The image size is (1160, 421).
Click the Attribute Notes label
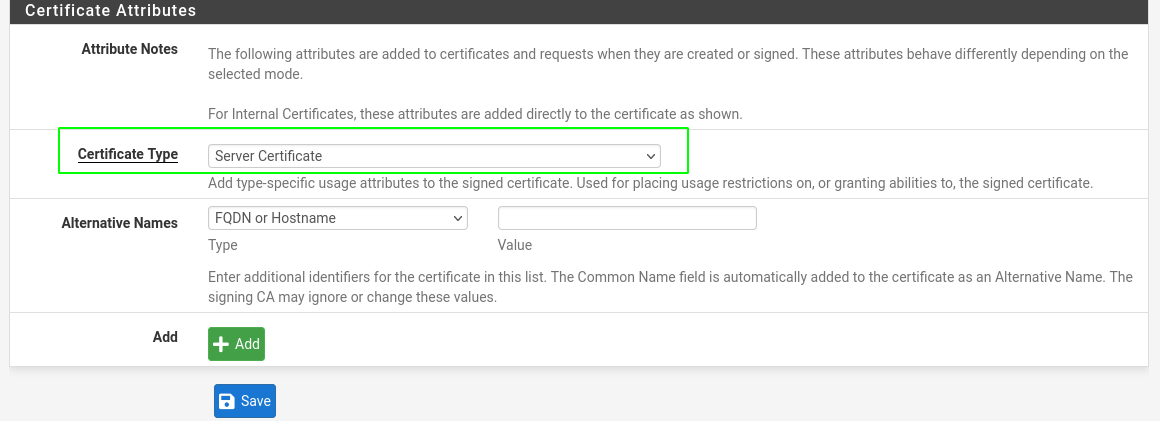click(129, 49)
